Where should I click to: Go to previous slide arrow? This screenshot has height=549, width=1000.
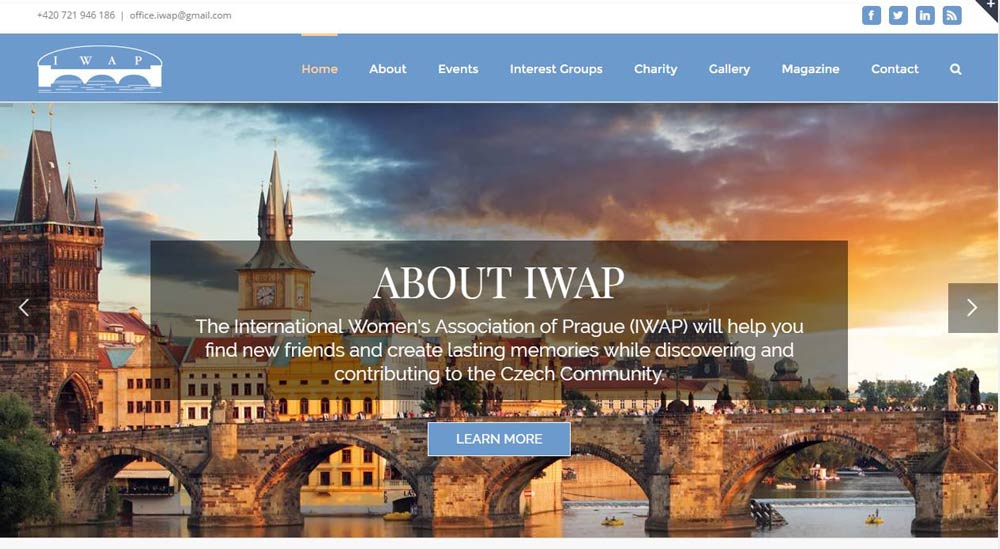[x=24, y=308]
